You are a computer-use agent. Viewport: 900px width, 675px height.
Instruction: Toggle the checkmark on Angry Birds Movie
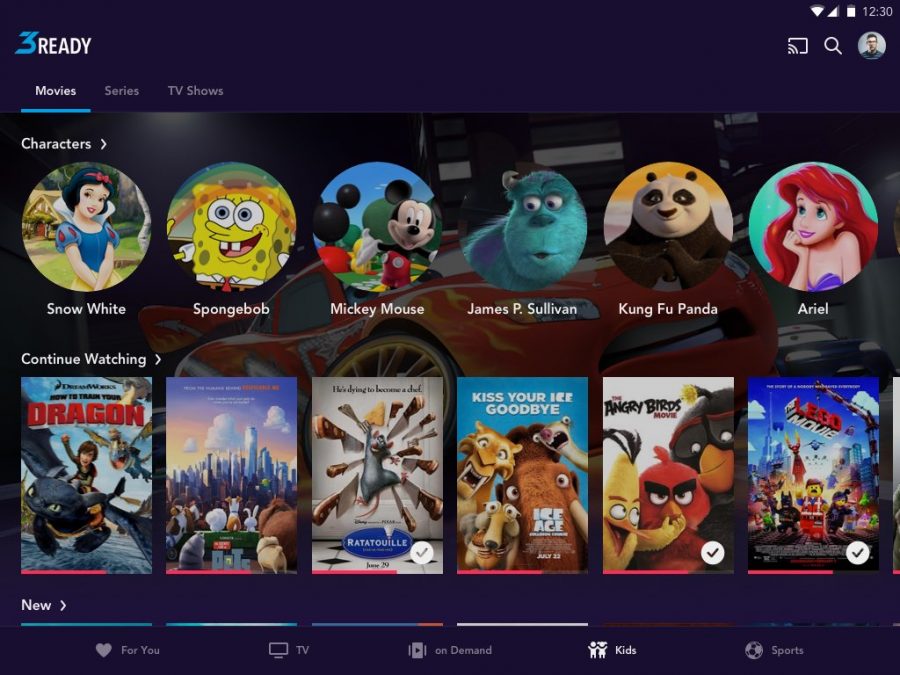click(x=712, y=552)
